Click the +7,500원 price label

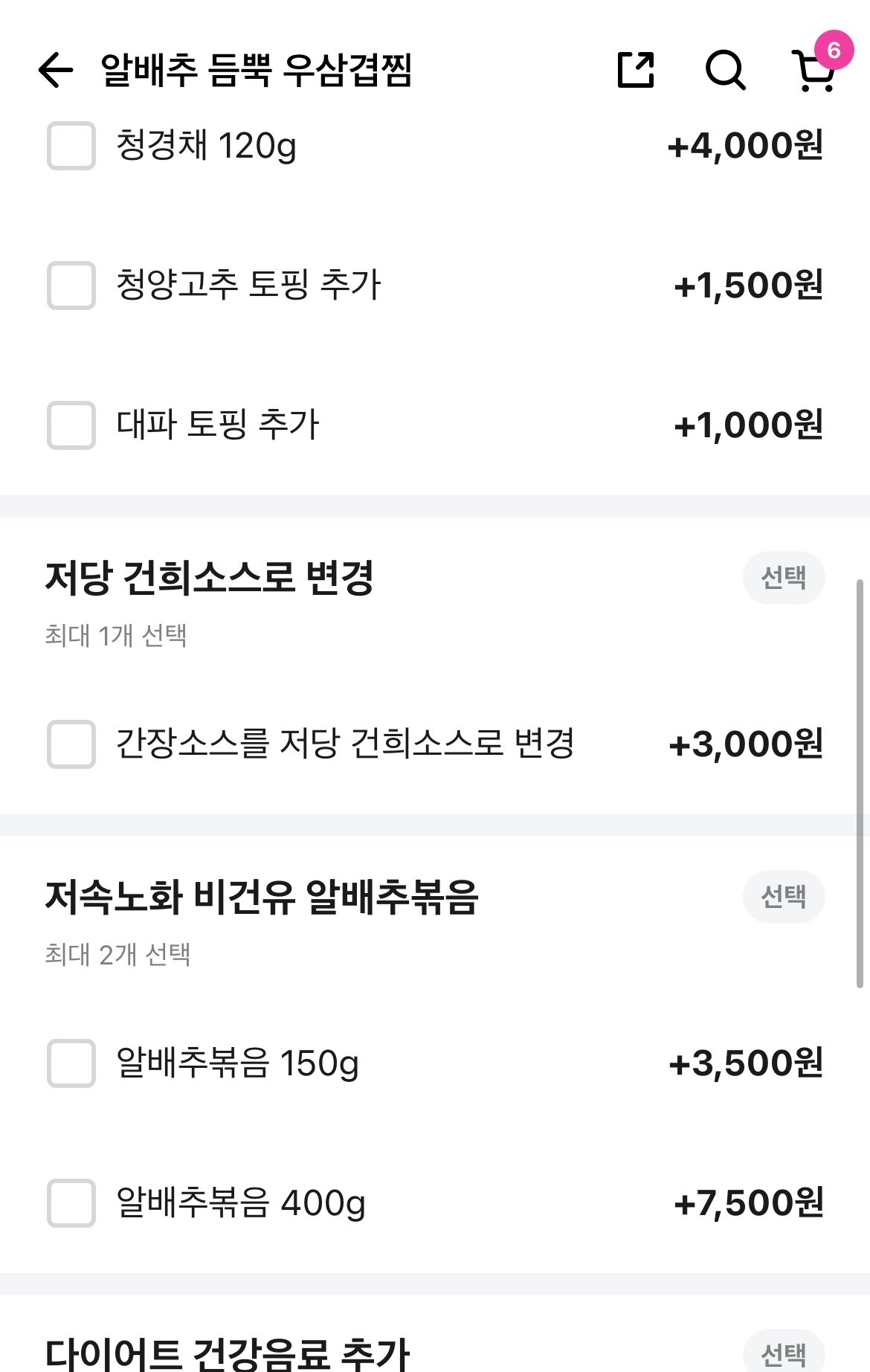[x=748, y=1202]
